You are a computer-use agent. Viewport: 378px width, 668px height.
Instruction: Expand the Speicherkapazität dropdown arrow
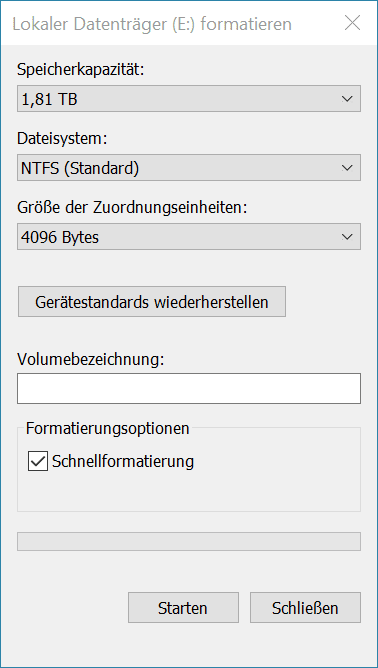[x=347, y=99]
